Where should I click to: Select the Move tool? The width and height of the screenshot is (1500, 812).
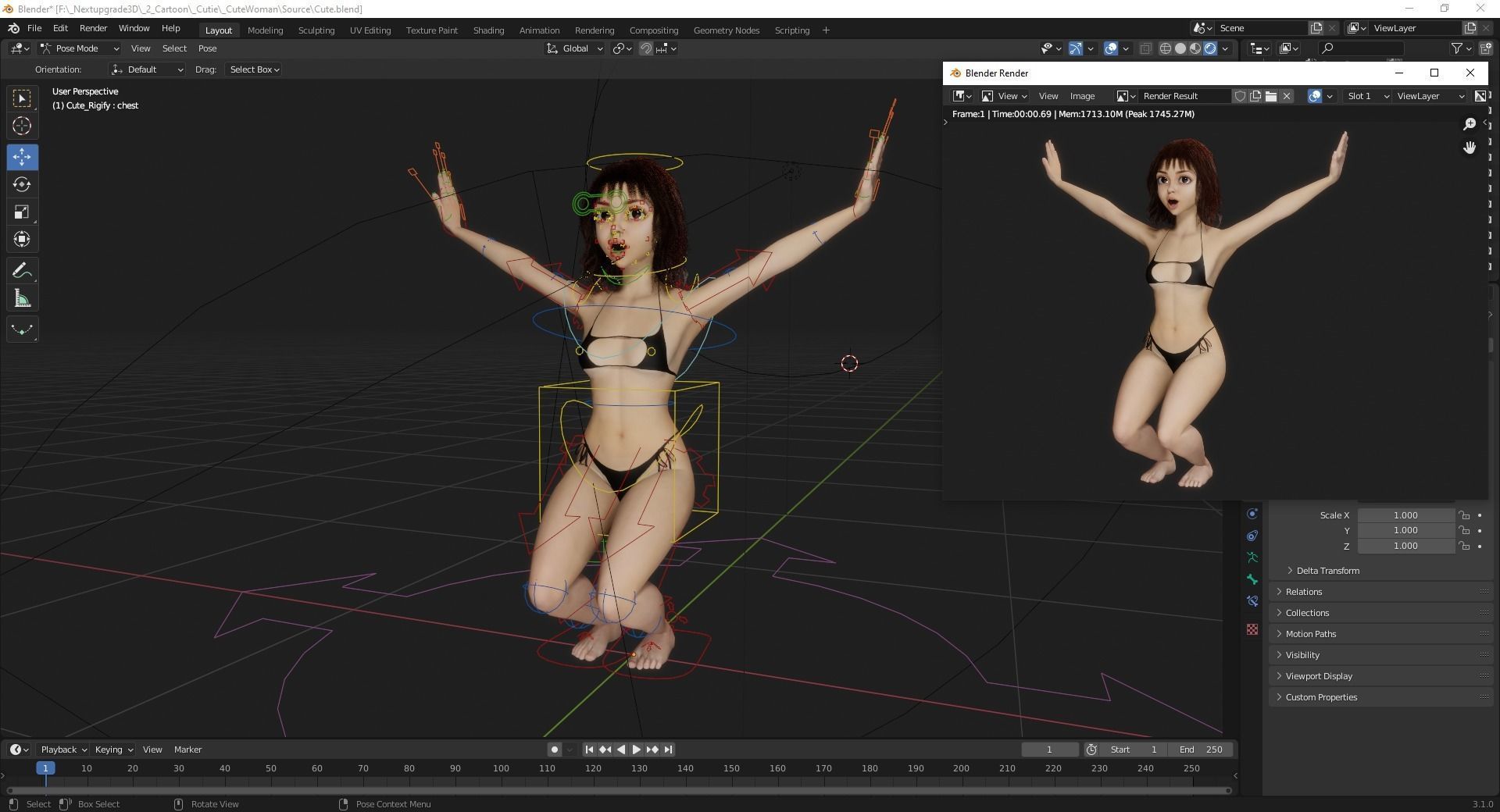(22, 156)
